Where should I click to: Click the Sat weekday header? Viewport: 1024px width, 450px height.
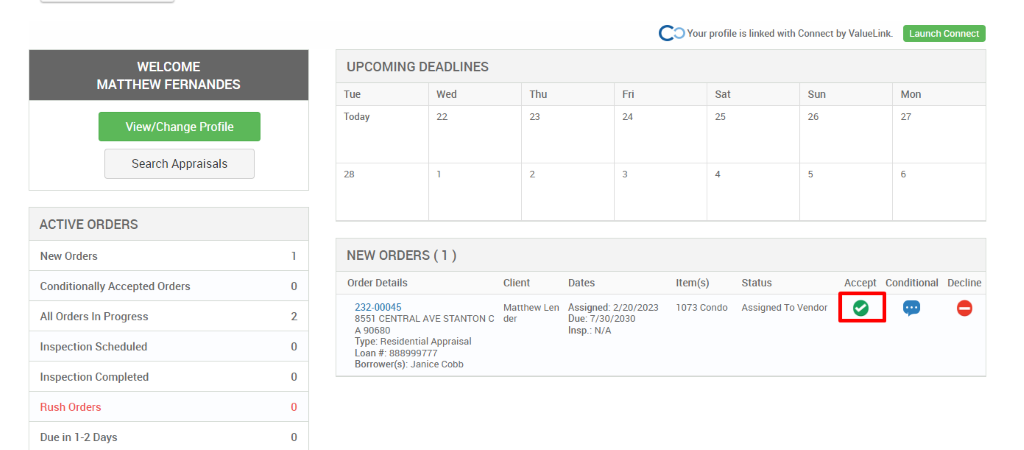(722, 94)
